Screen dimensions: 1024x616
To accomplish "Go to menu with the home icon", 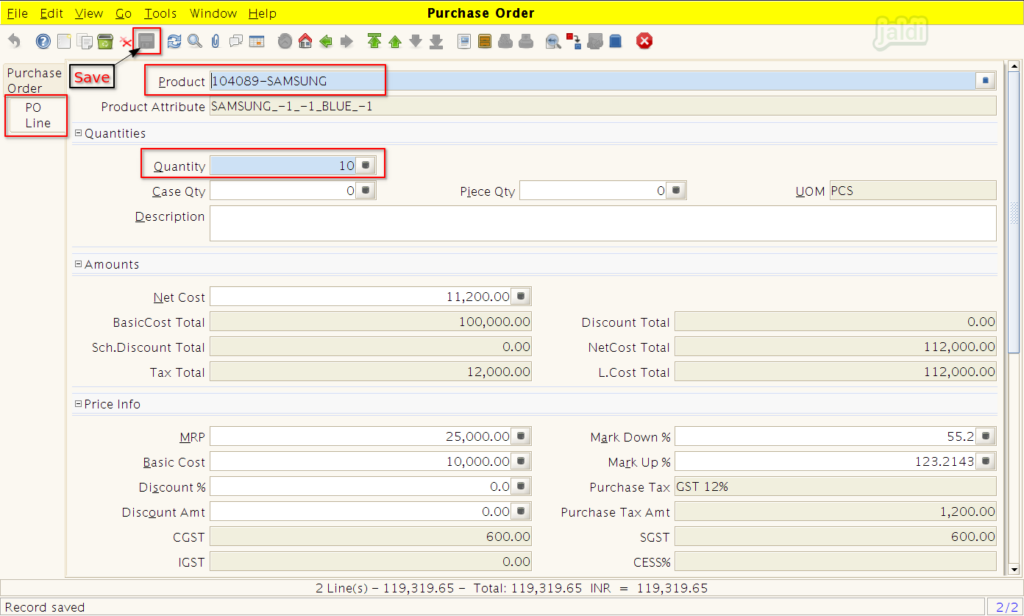I will coord(305,41).
